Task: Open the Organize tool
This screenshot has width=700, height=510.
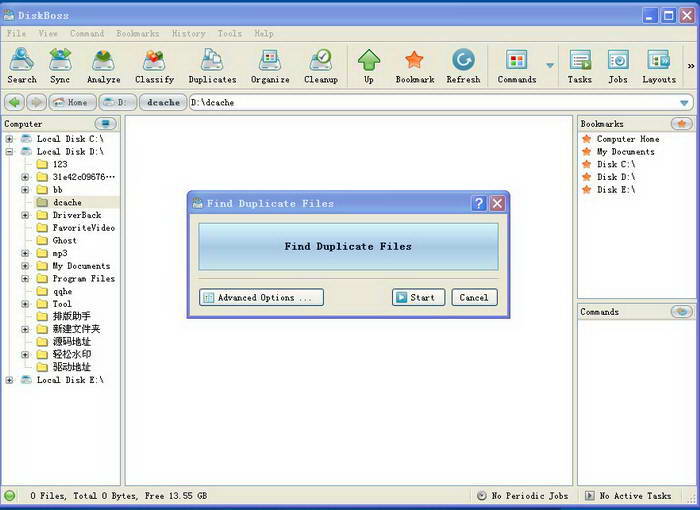Action: point(269,66)
